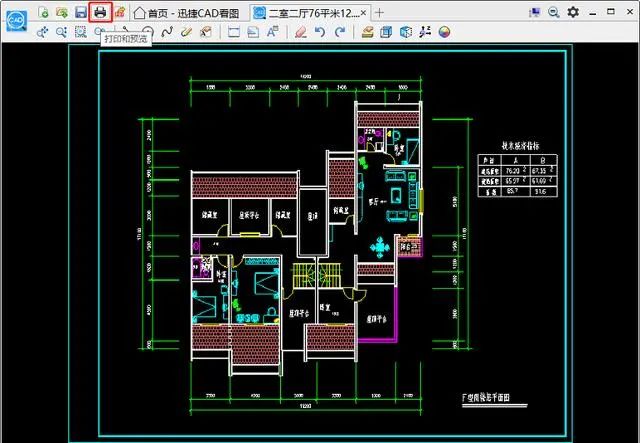Click the magnifier-minus icon in the title bar
The height and width of the screenshot is (443, 640).
pyautogui.click(x=553, y=12)
